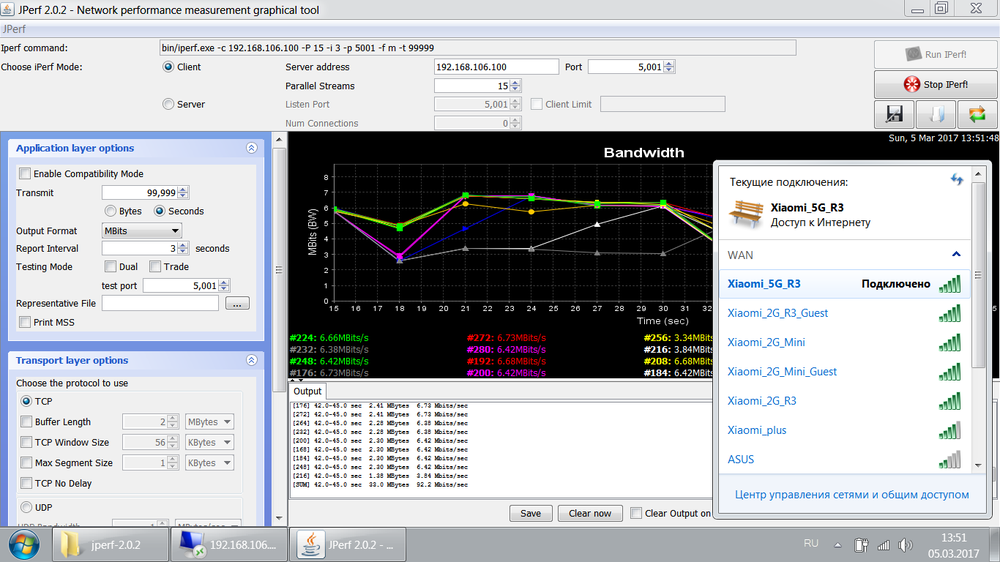Switch to the Output tab
This screenshot has height=562, width=1000.
tap(308, 391)
